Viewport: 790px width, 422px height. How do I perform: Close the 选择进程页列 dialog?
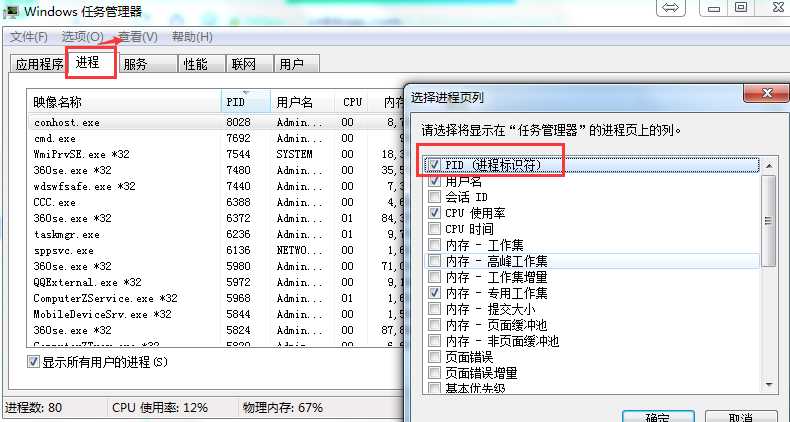766,94
